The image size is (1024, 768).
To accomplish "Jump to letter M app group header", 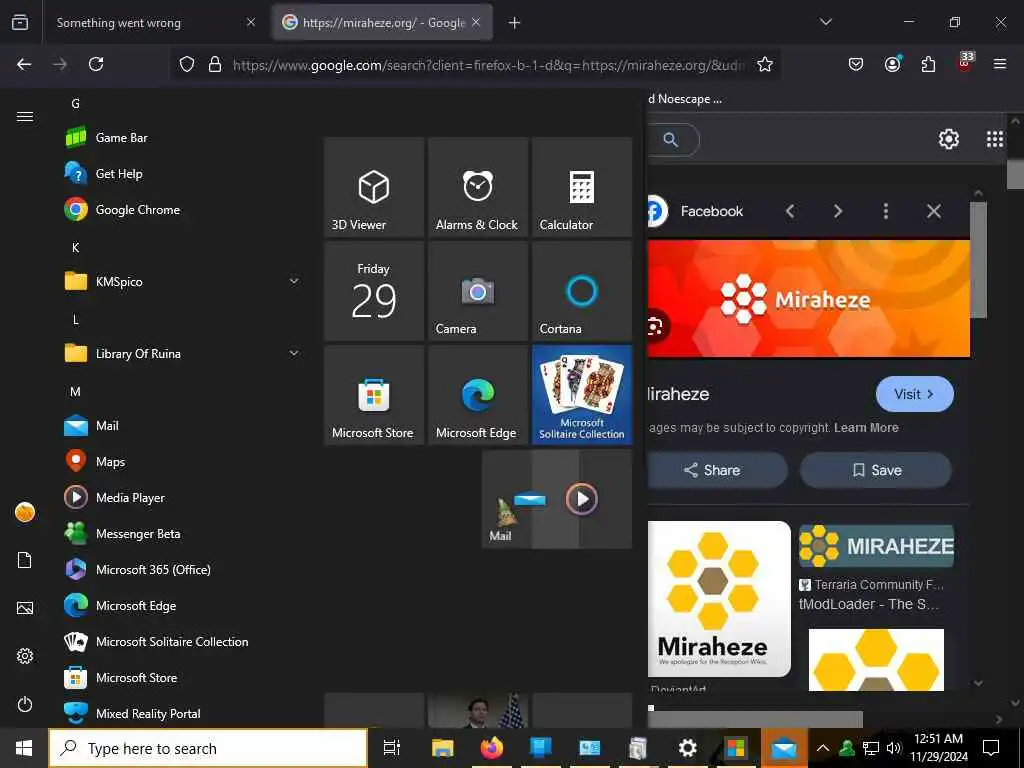I will coord(75,392).
